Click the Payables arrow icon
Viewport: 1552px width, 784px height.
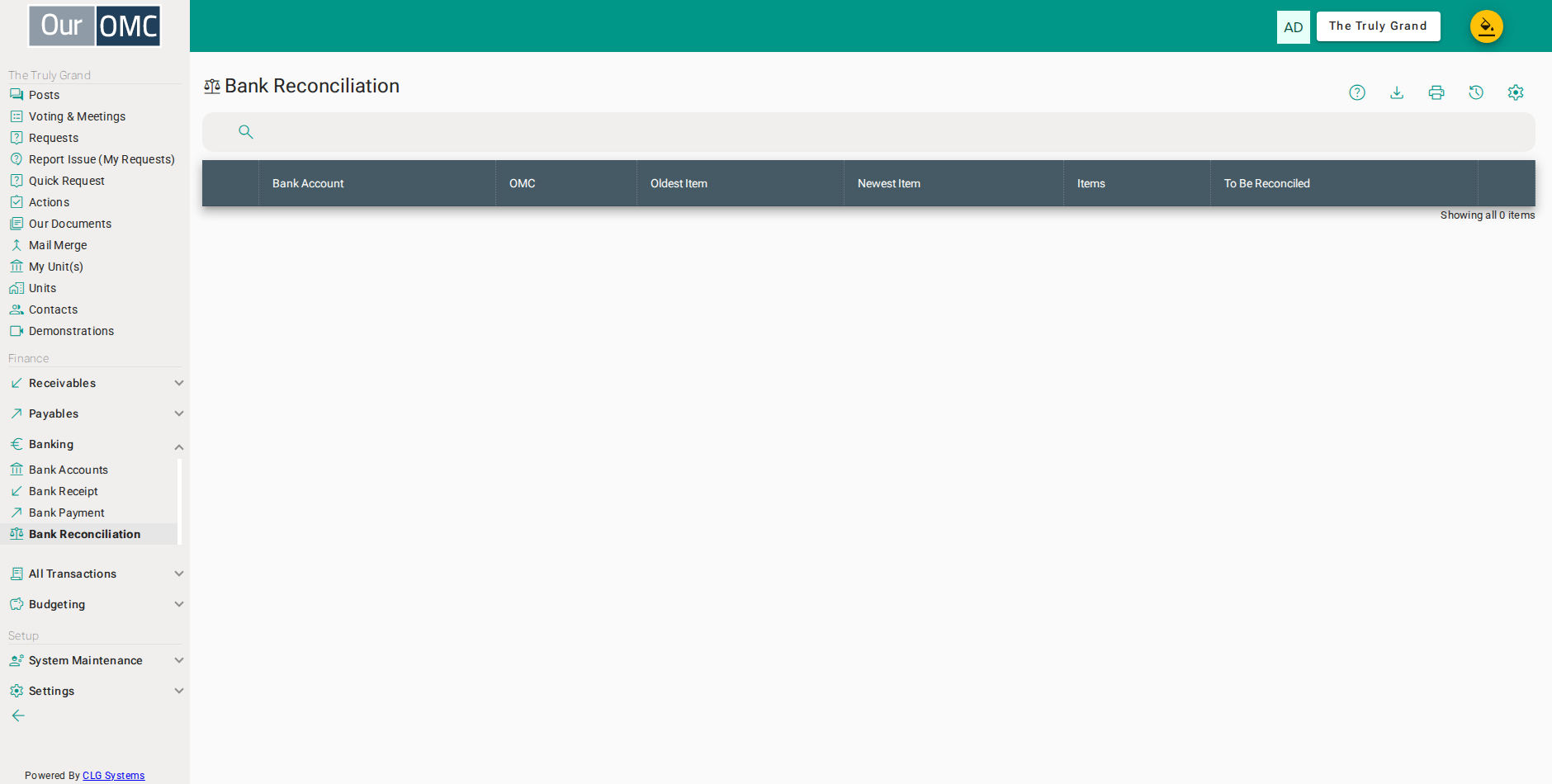click(x=17, y=413)
